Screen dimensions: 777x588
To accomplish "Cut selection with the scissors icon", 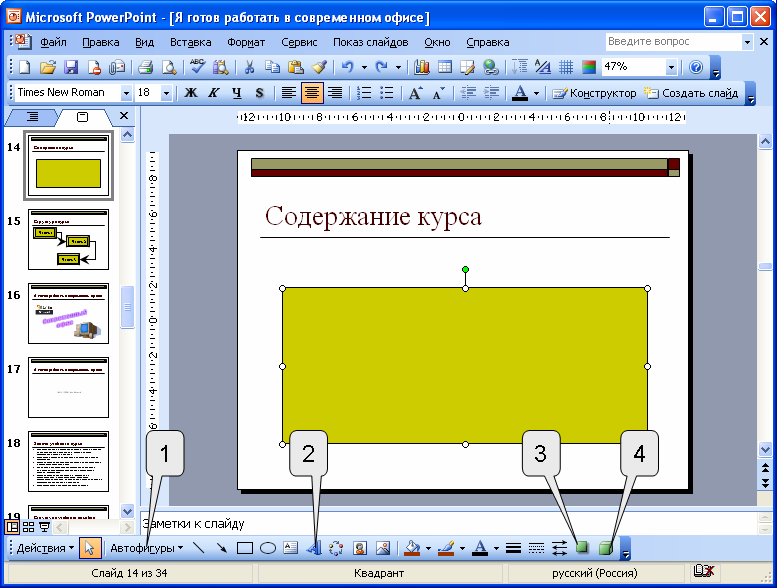I will (249, 67).
